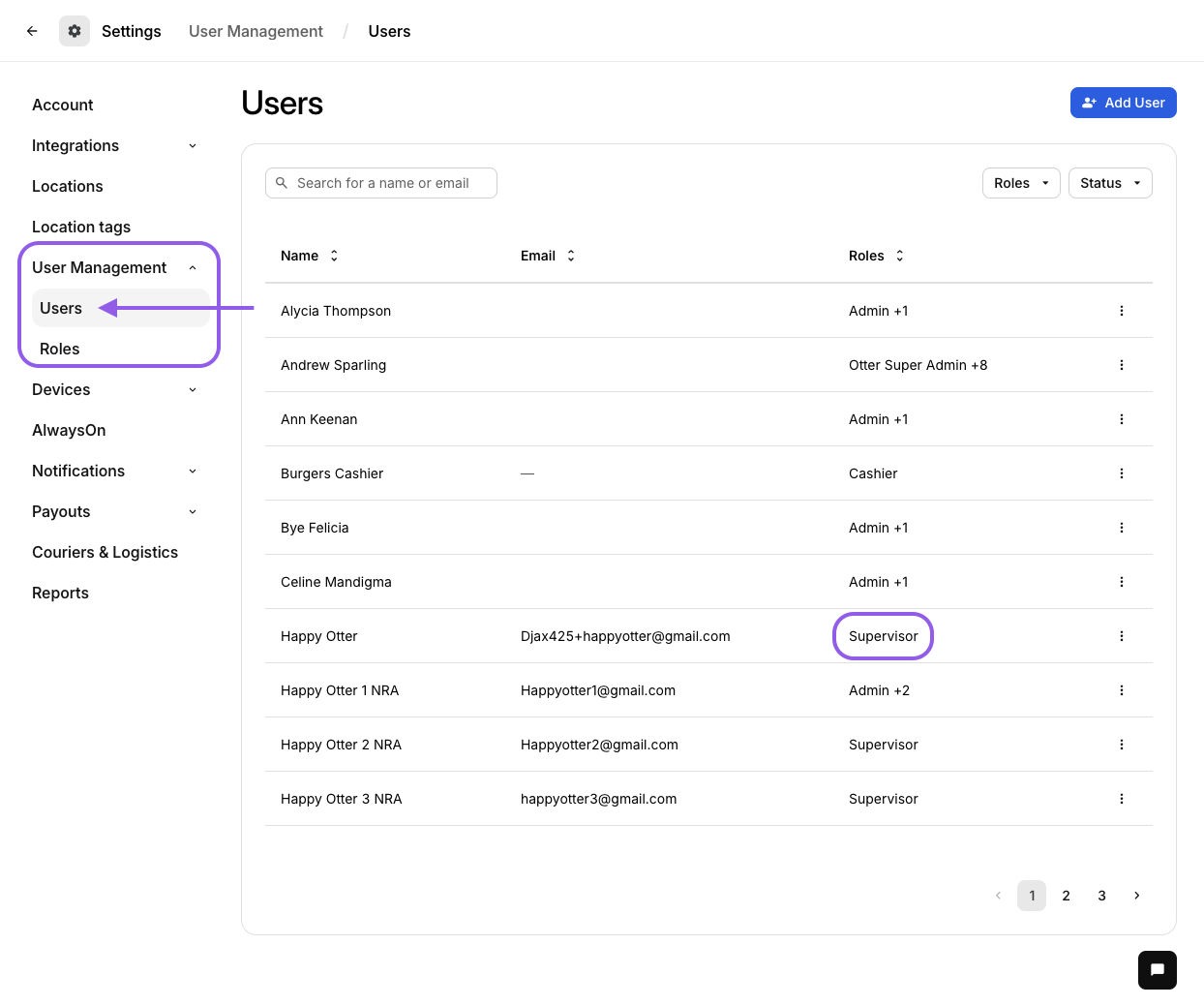Open the Reports sidebar item
The image size is (1204, 1006).
(60, 593)
